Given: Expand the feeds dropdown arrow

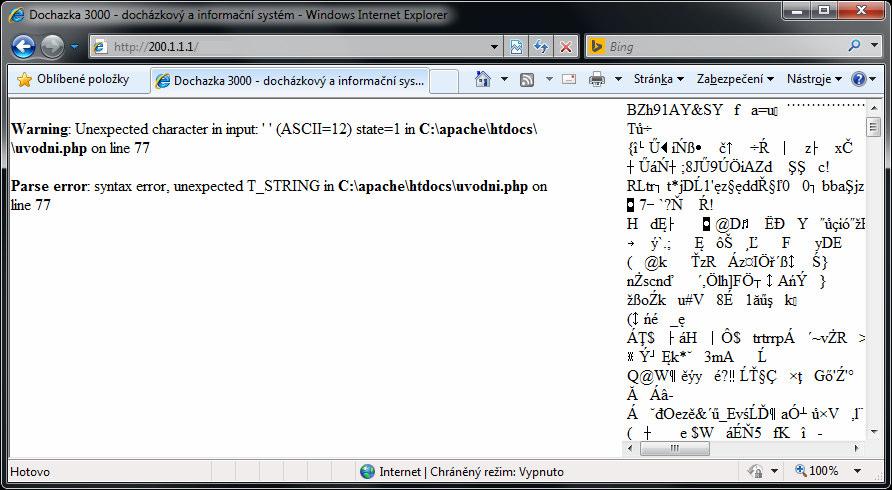Looking at the screenshot, I should click(x=549, y=80).
